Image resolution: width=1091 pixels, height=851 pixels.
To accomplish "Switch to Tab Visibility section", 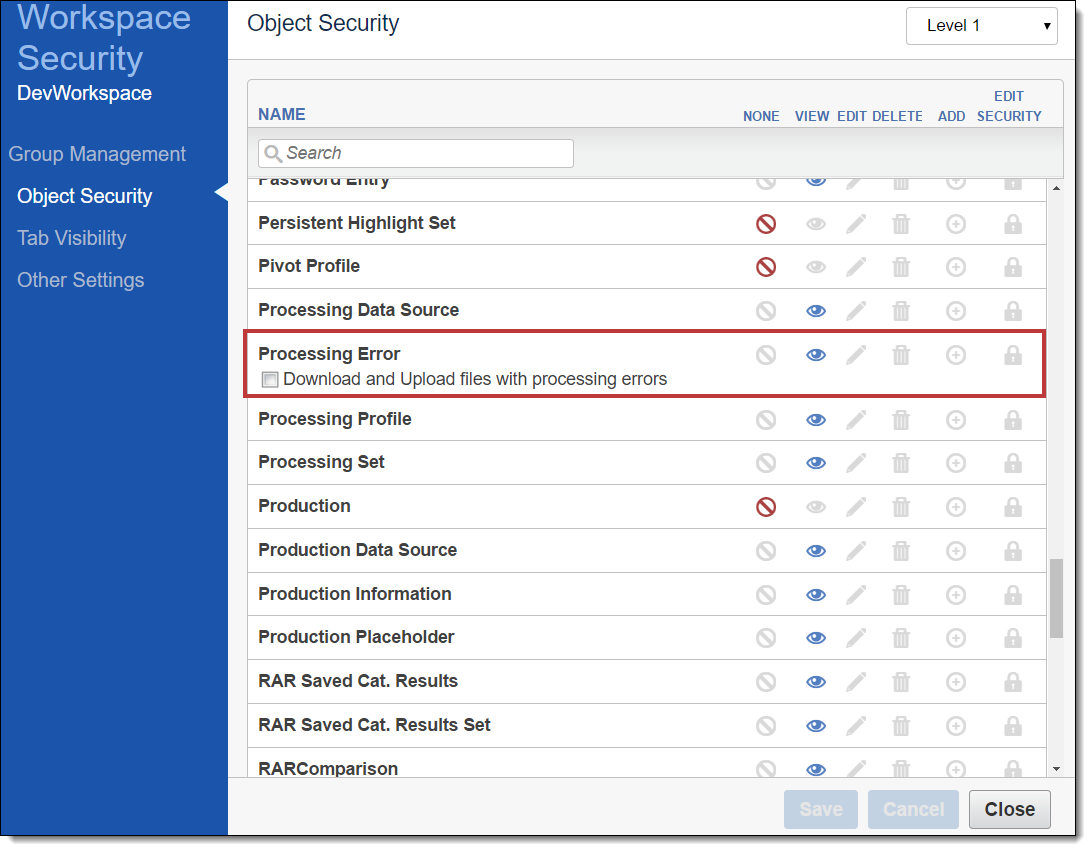I will click(x=72, y=238).
